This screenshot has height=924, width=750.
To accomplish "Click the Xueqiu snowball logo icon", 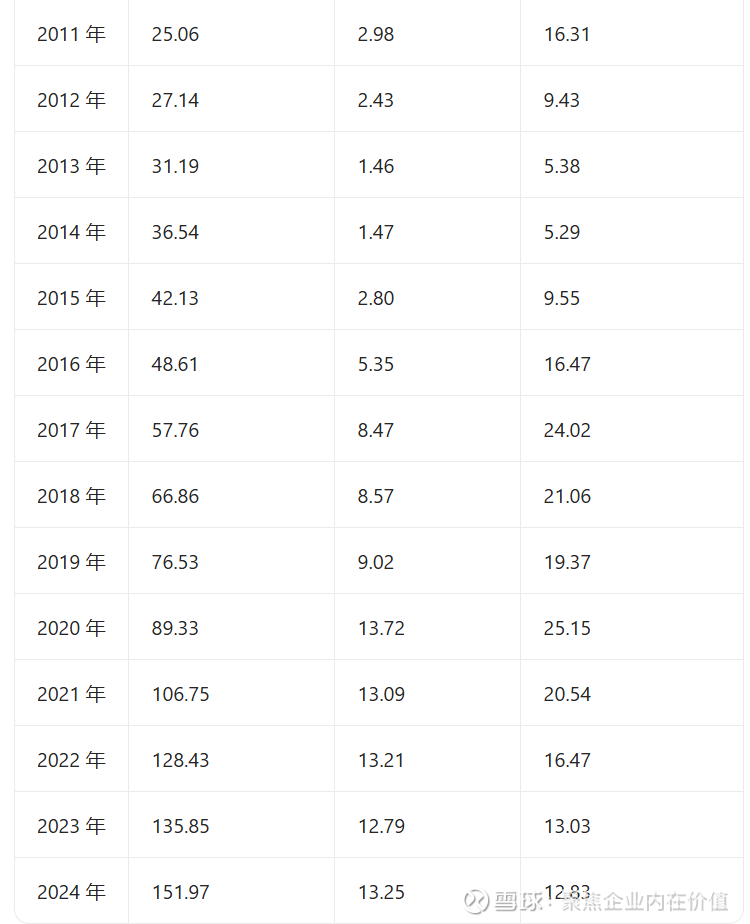I will (x=476, y=901).
